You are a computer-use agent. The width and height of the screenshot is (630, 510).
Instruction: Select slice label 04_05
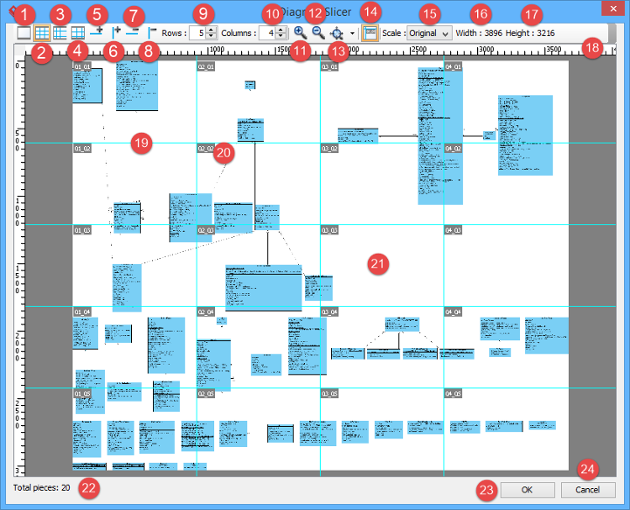click(x=453, y=393)
